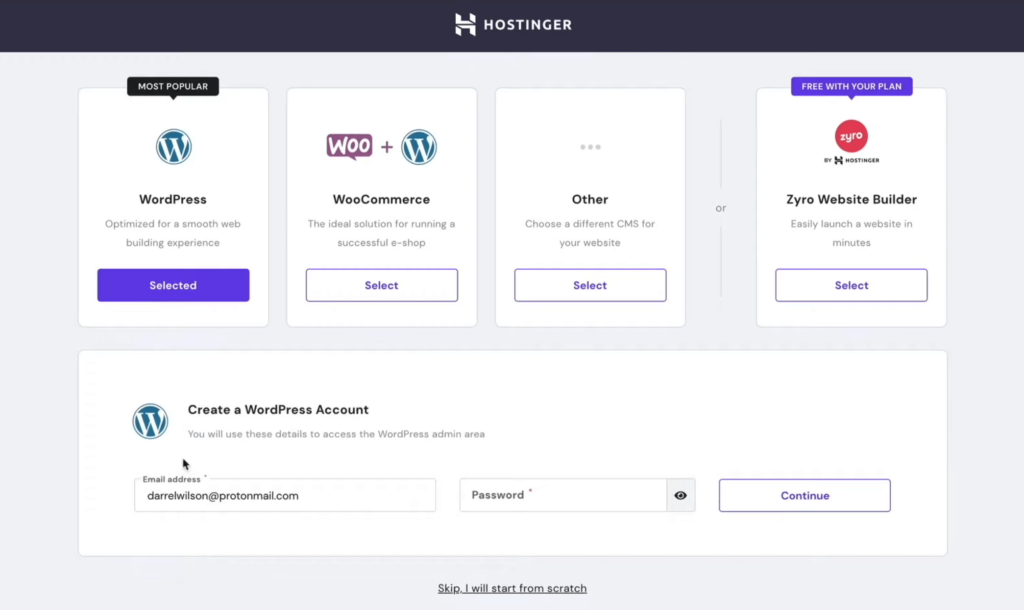Image resolution: width=1024 pixels, height=610 pixels.
Task: Select the Other CMS option
Action: 590,285
